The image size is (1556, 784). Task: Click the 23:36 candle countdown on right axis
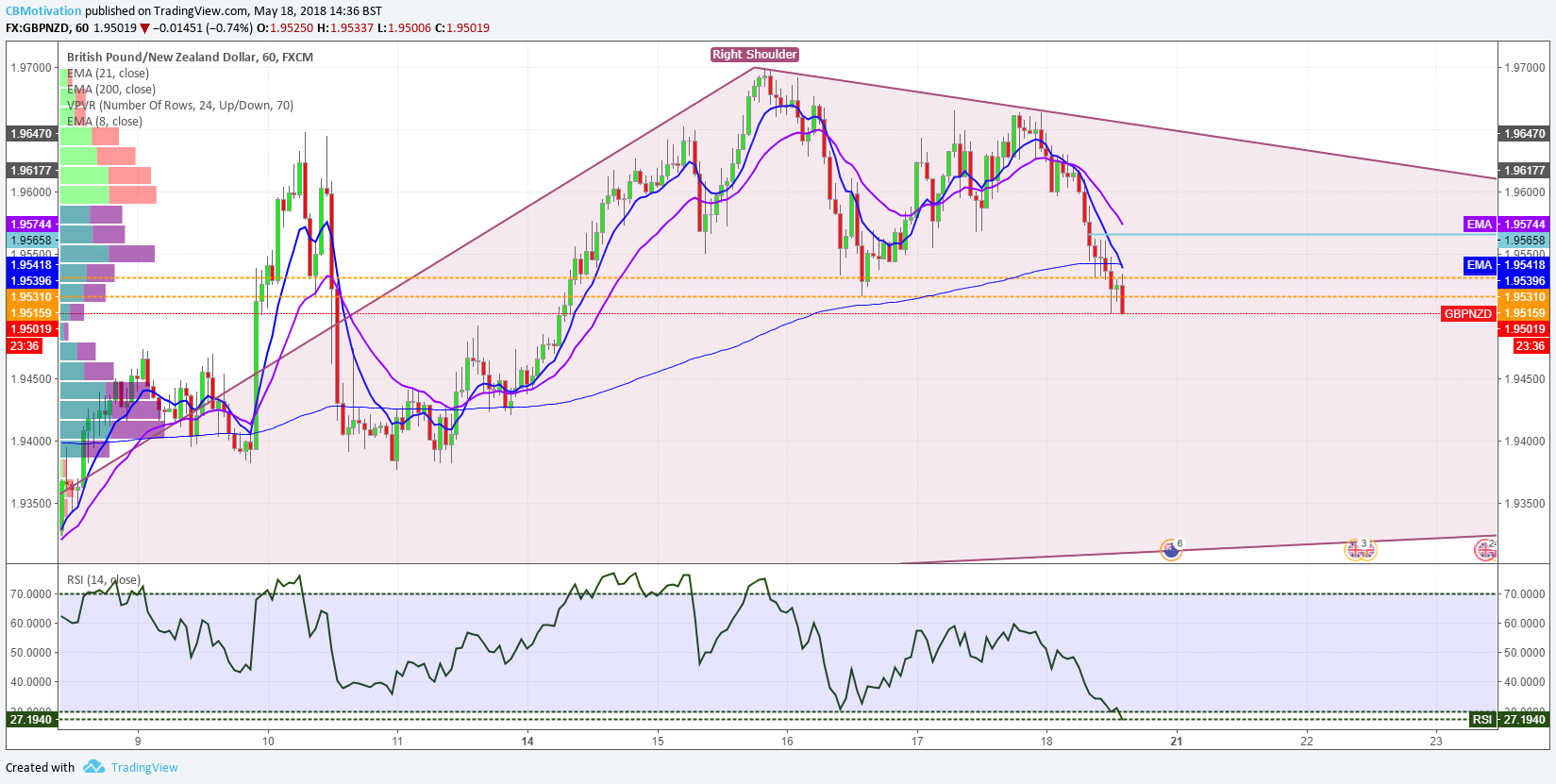pyautogui.click(x=1530, y=346)
